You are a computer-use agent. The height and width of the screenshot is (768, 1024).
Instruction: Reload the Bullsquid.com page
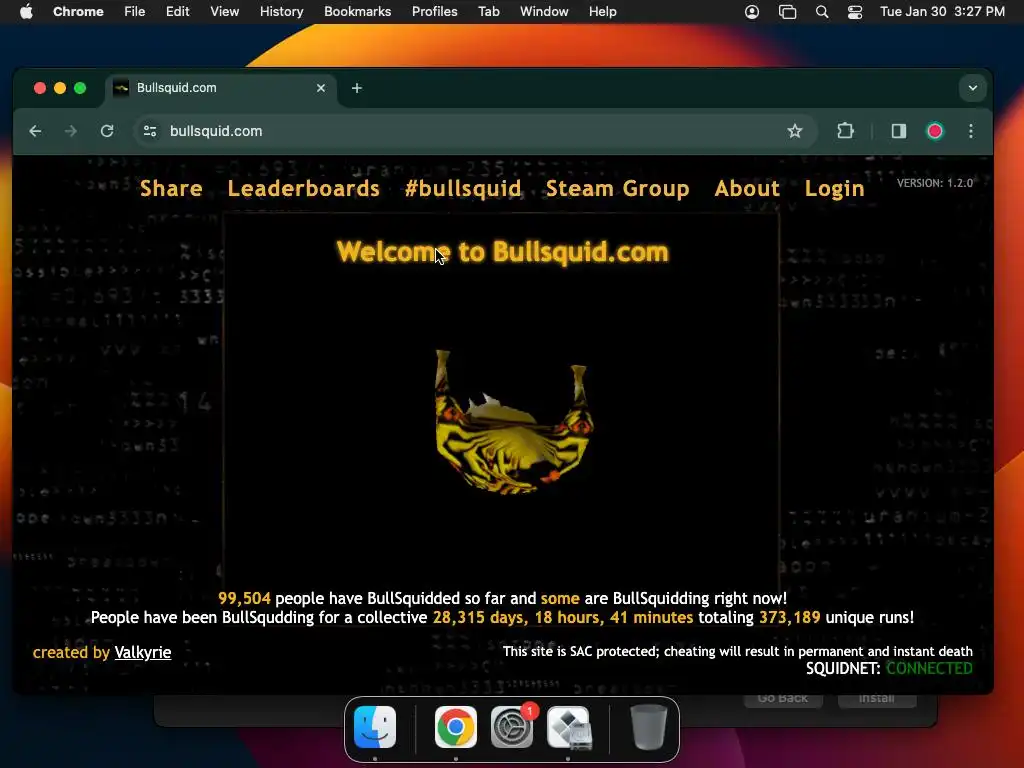107,131
